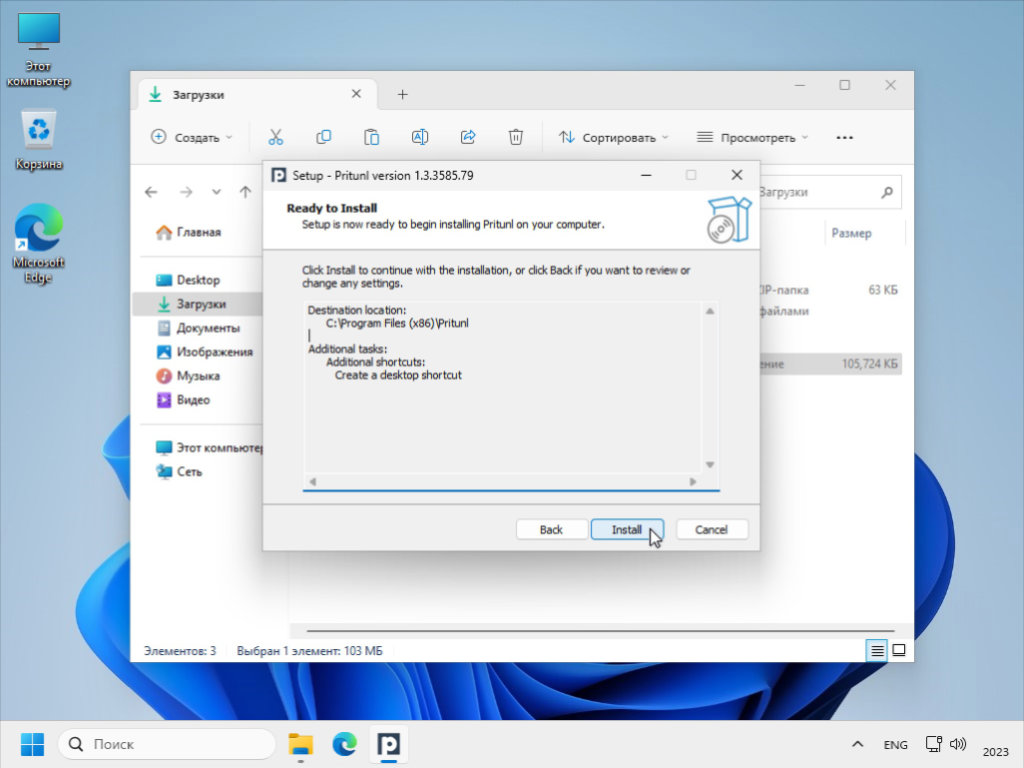Image resolution: width=1024 pixels, height=768 pixels.
Task: Go back in File Explorer navigation
Action: click(152, 192)
